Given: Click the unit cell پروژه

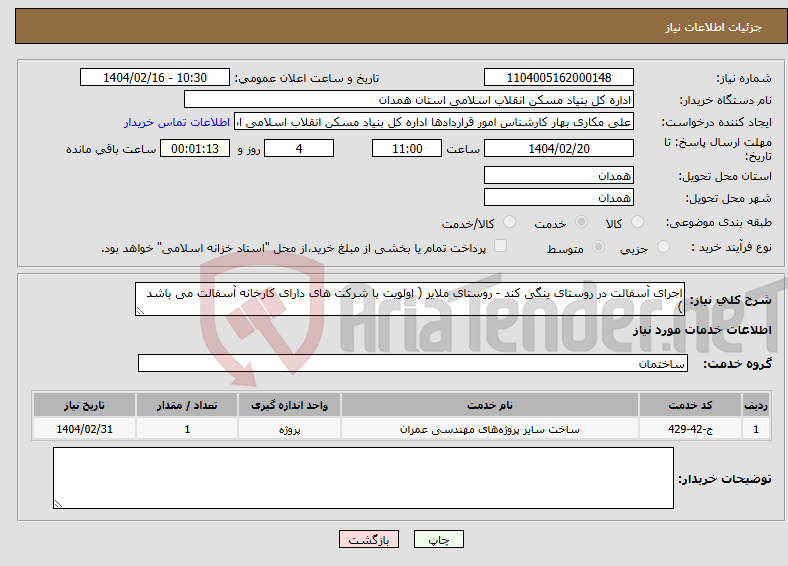Looking at the screenshot, I should (289, 429).
